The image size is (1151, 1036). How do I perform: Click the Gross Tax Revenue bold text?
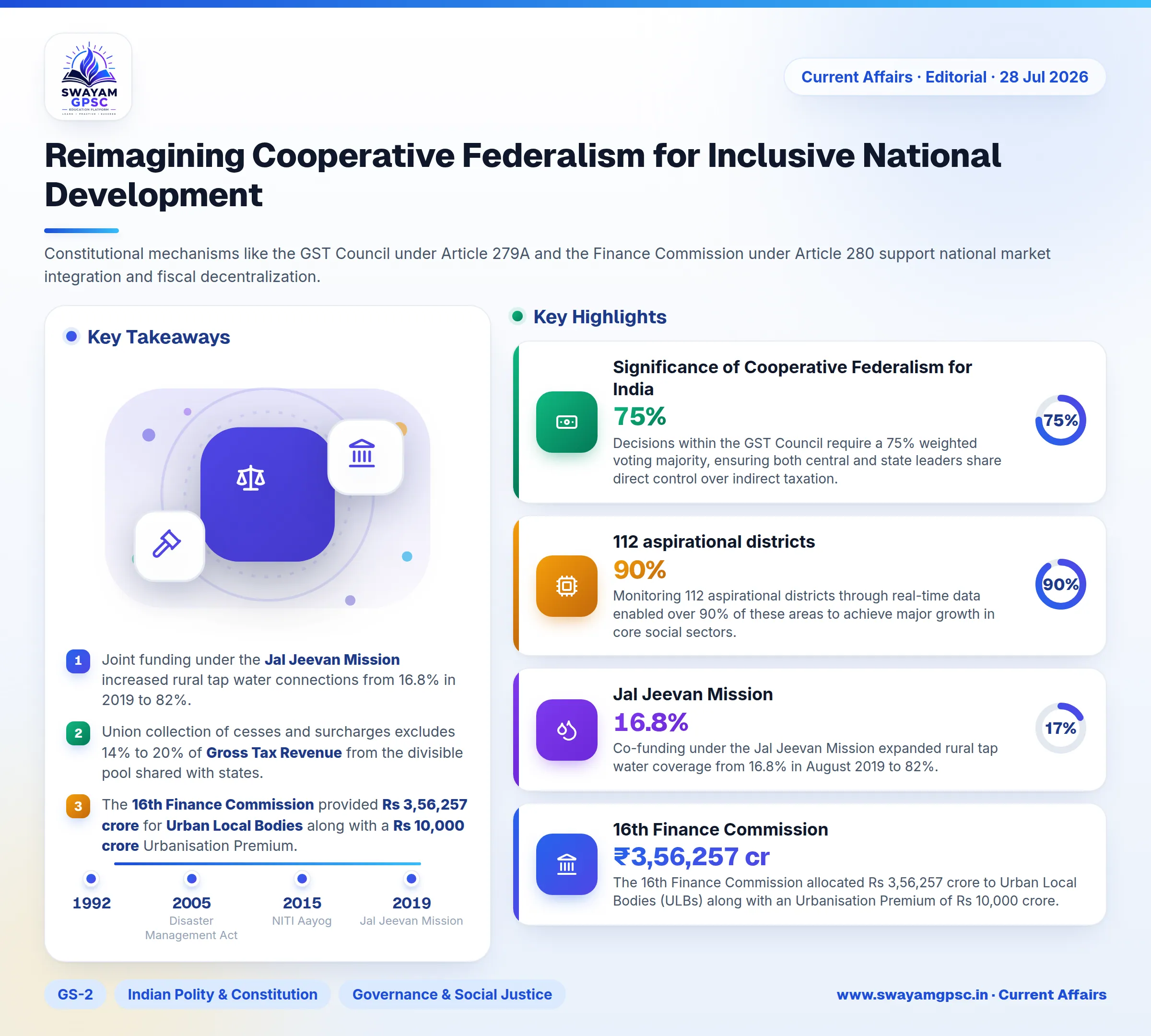(274, 753)
